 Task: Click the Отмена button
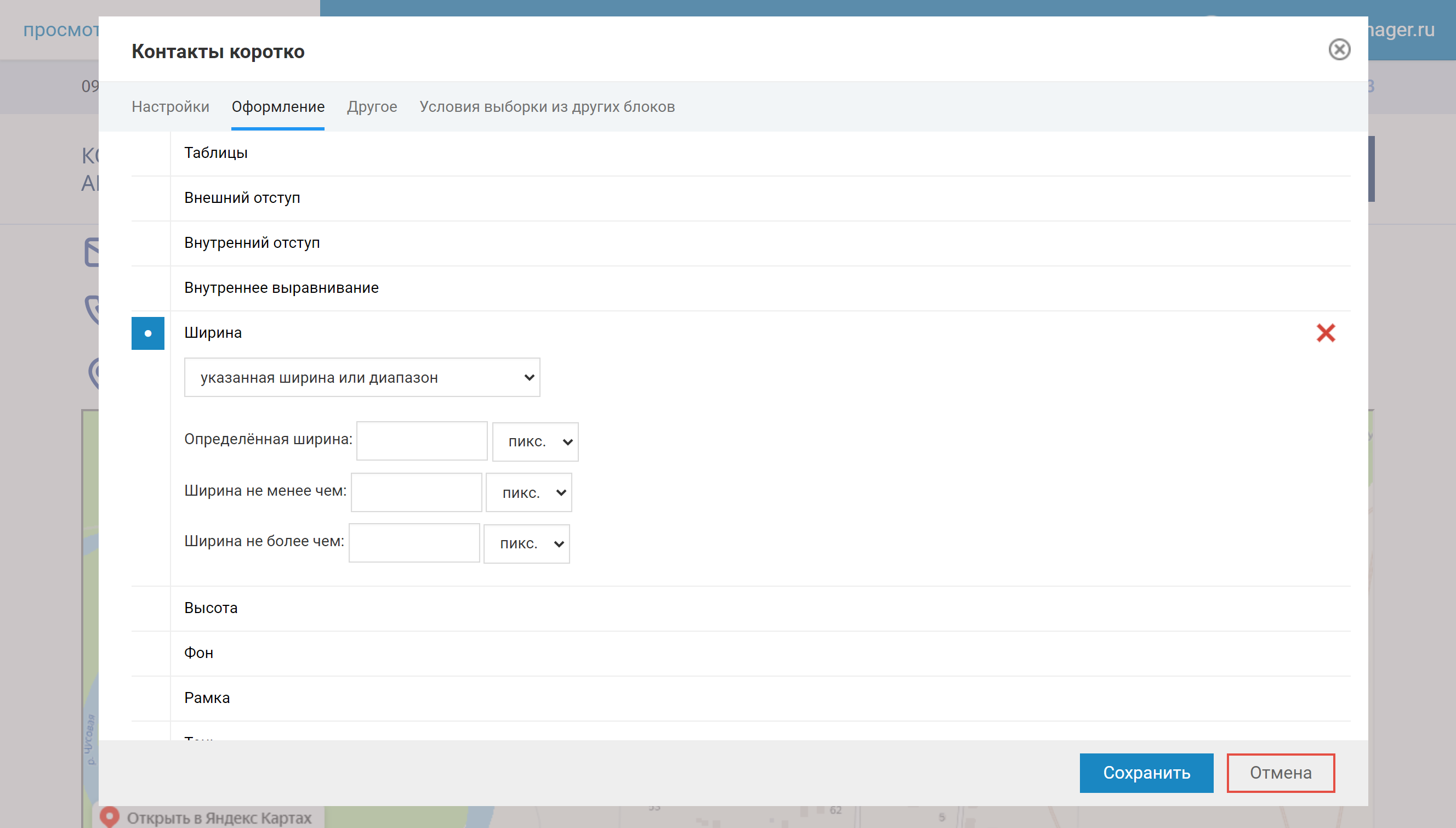click(1281, 773)
